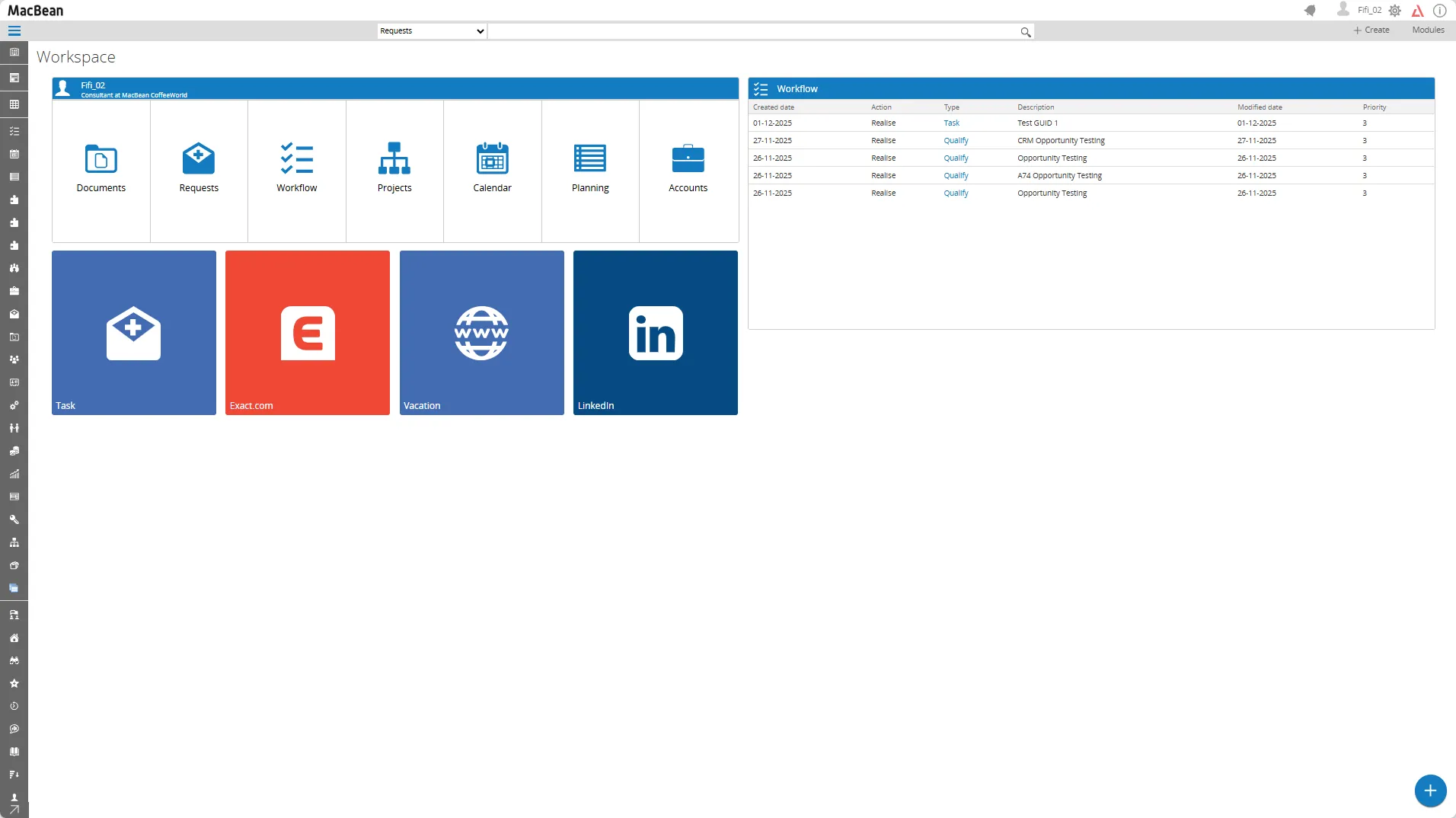Click the settings gear icon
The image size is (1456, 818).
click(1395, 11)
